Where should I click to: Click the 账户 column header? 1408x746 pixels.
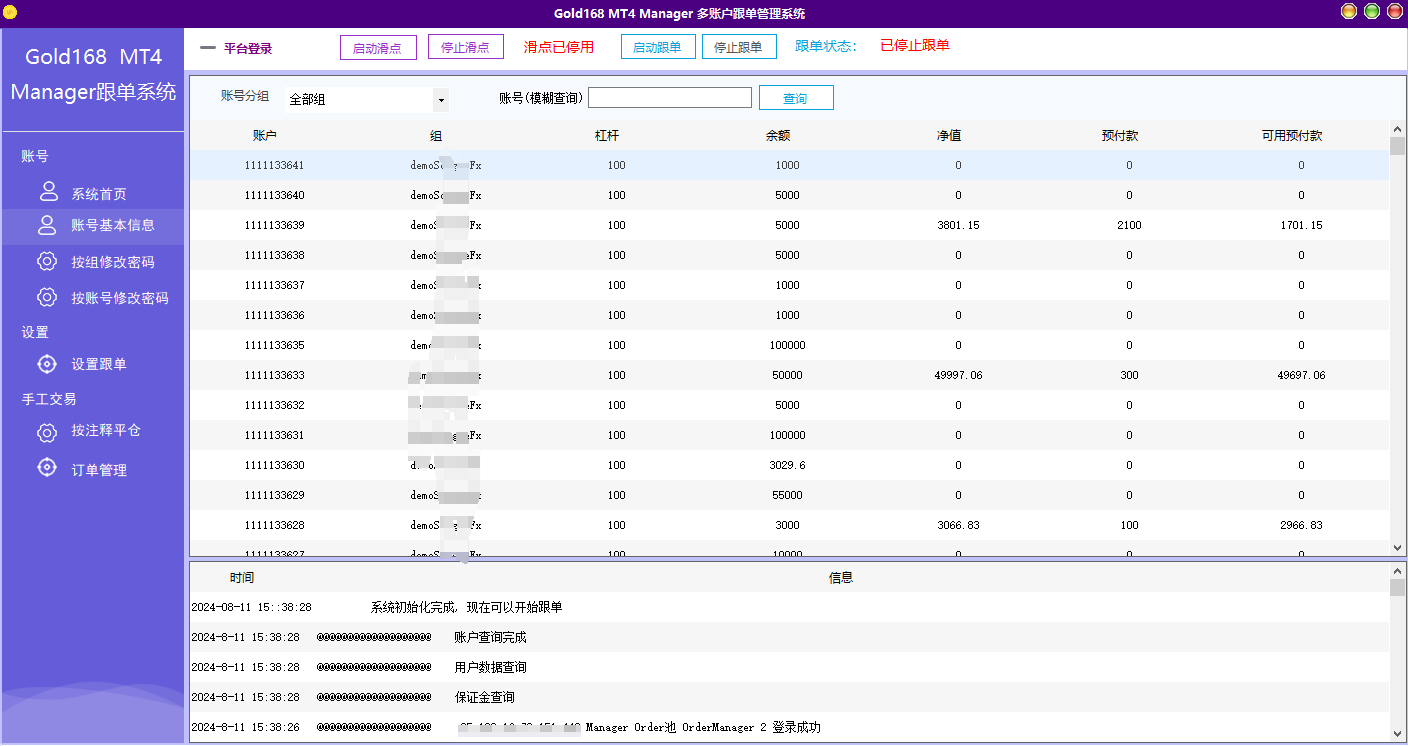pyautogui.click(x=265, y=136)
